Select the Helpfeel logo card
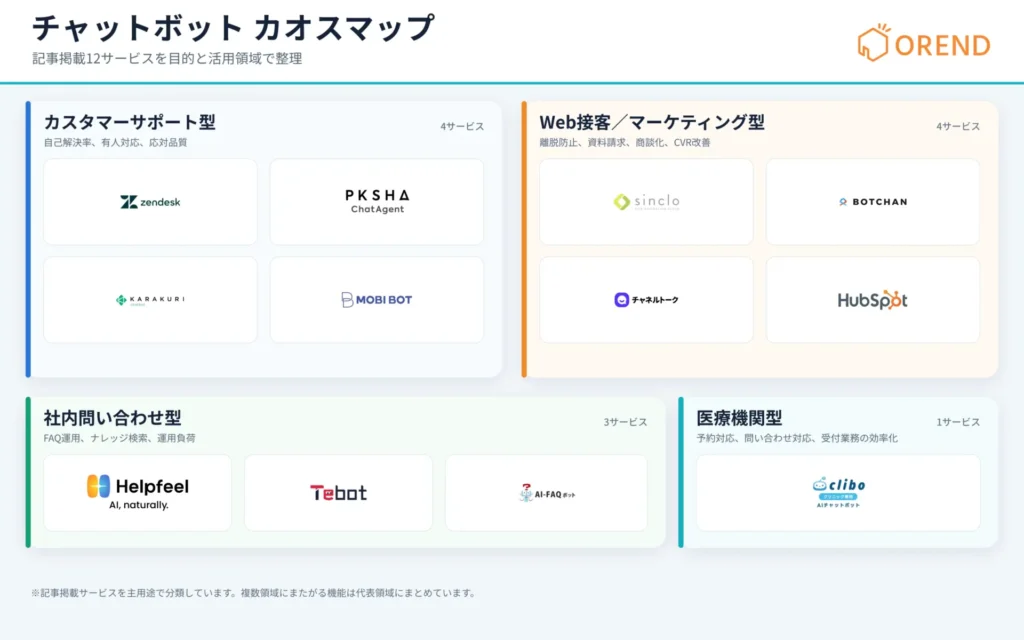This screenshot has width=1024, height=640. (137, 493)
